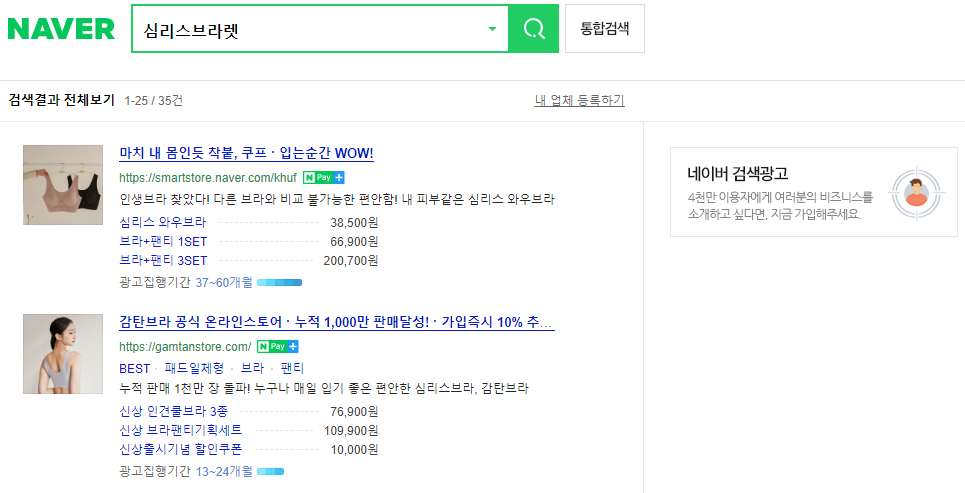Open the 심리스 와우브라 price link

[162, 222]
